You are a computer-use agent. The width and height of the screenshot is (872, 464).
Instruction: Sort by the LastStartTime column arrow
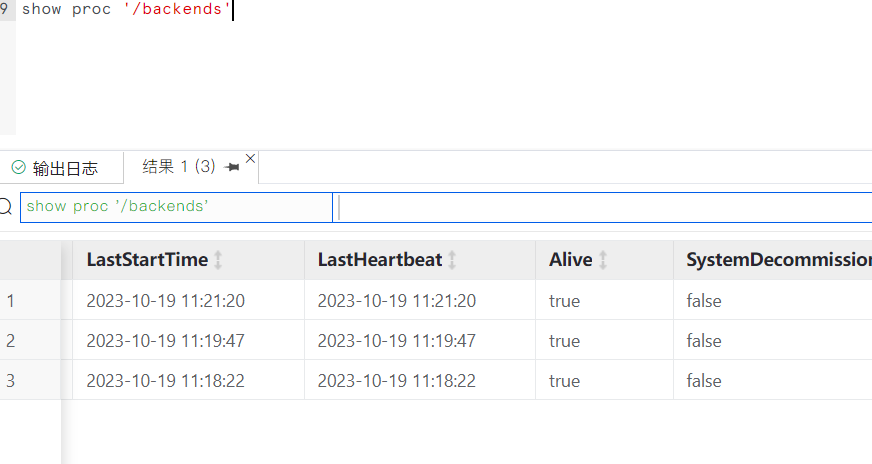219,260
